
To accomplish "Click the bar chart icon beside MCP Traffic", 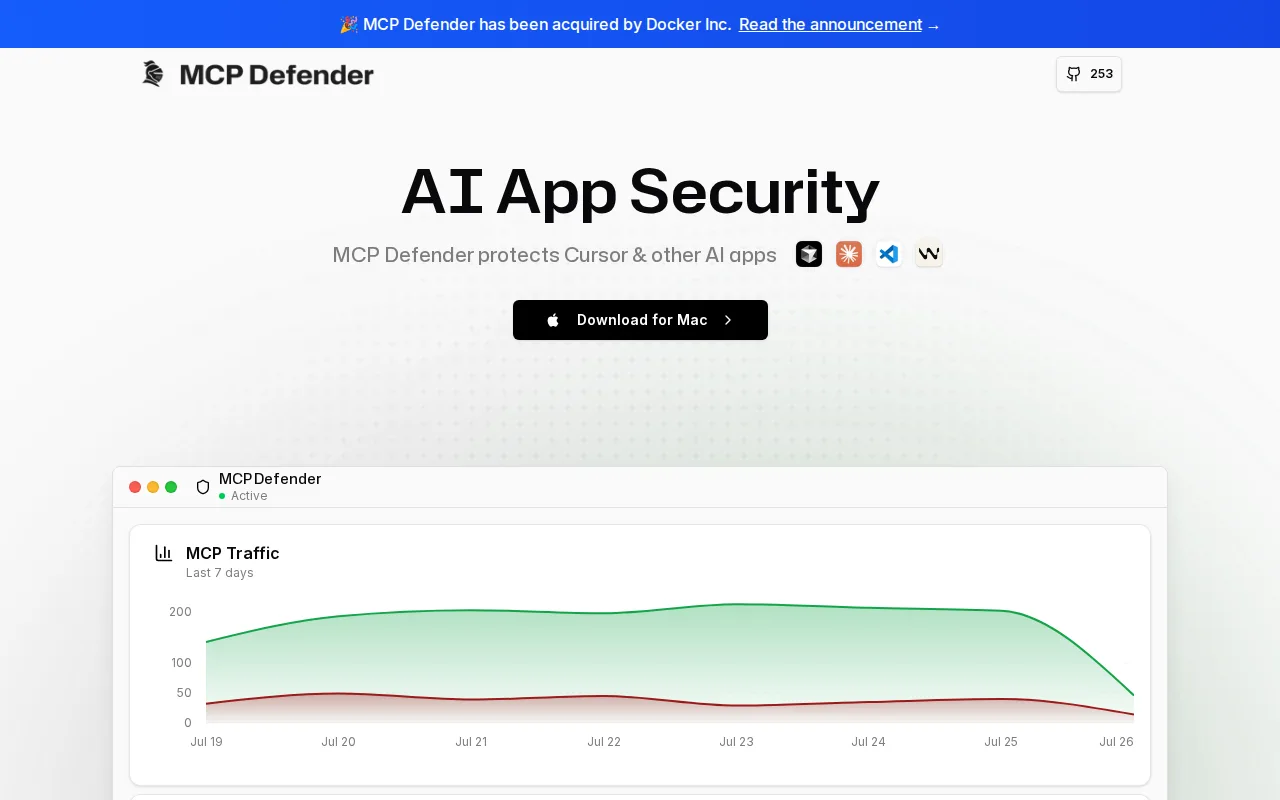I will coord(164,553).
